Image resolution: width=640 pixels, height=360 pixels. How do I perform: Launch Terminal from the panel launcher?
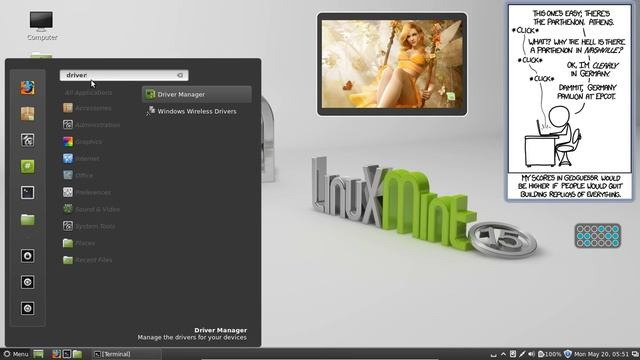pyautogui.click(x=67, y=354)
